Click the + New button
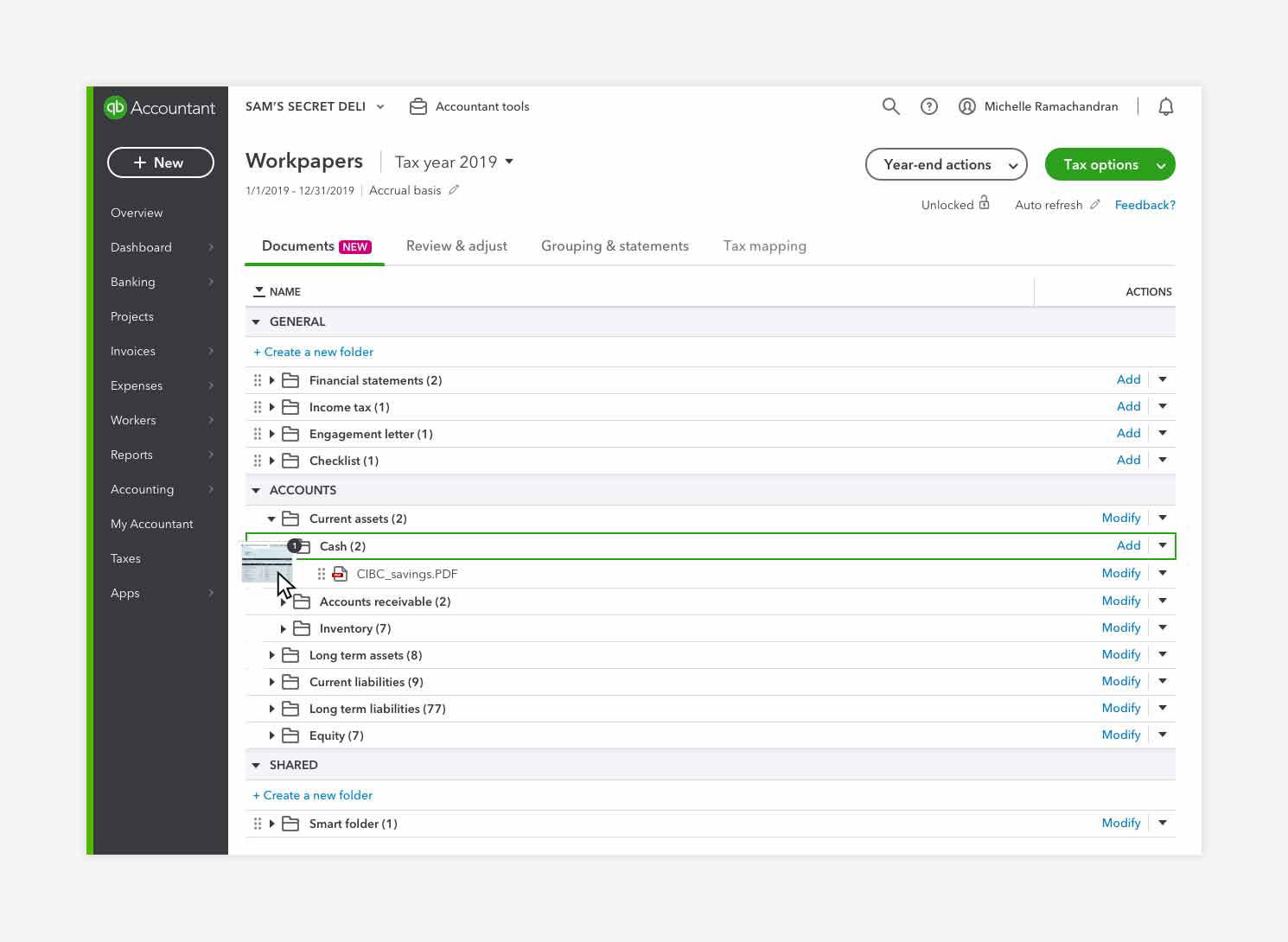The height and width of the screenshot is (942, 1288). click(161, 162)
